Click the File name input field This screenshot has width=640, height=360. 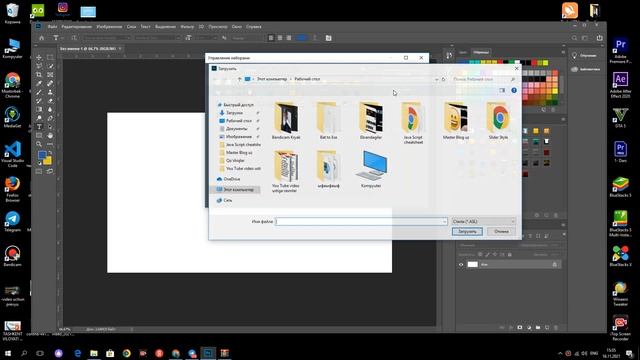(361, 221)
